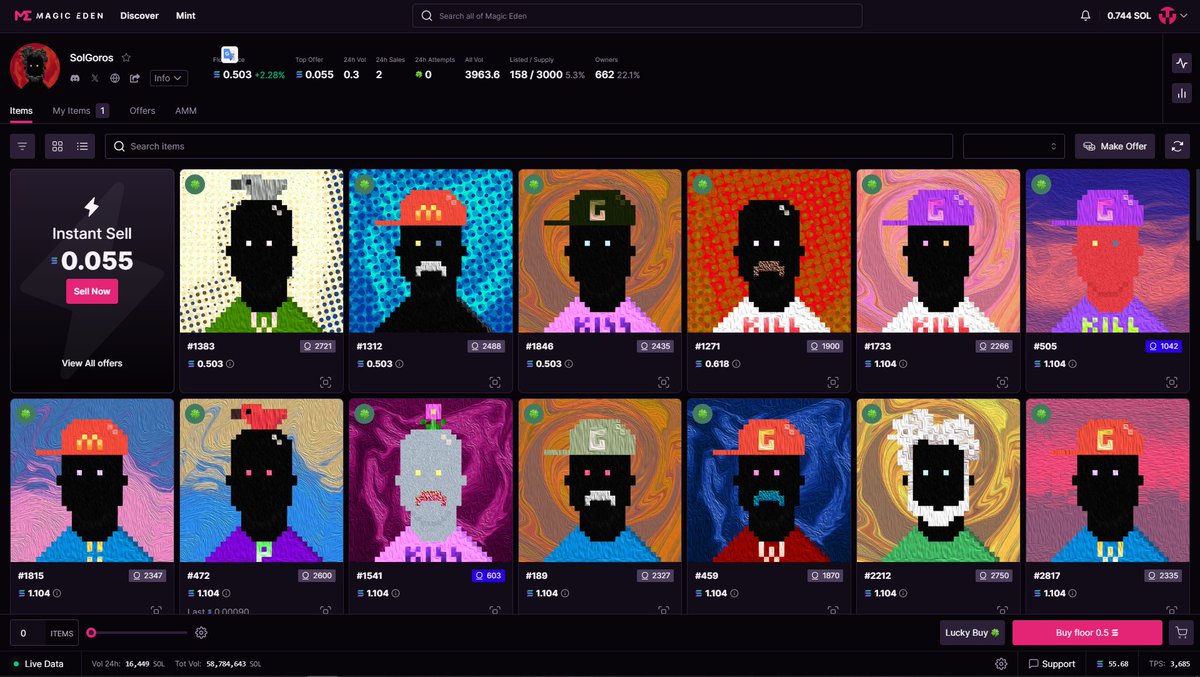Open the Discover menu
The image size is (1200, 677).
point(139,16)
